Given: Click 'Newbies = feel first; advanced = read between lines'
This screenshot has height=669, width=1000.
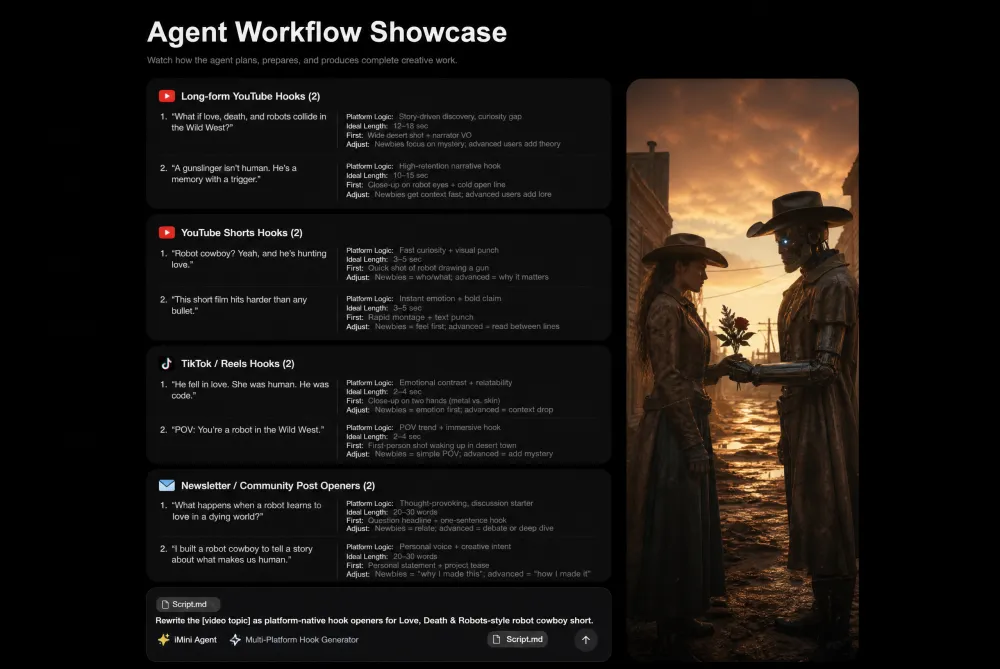Looking at the screenshot, I should (x=467, y=327).
